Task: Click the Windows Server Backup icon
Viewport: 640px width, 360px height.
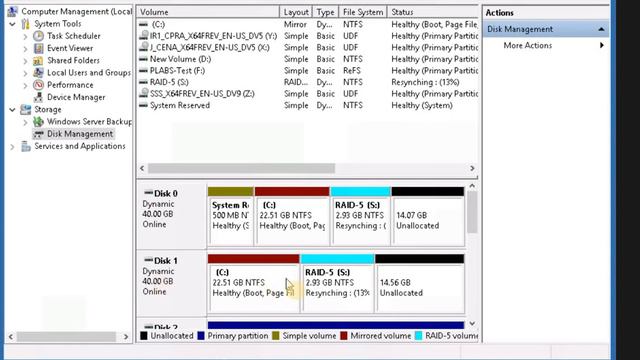Action: pyautogui.click(x=38, y=122)
